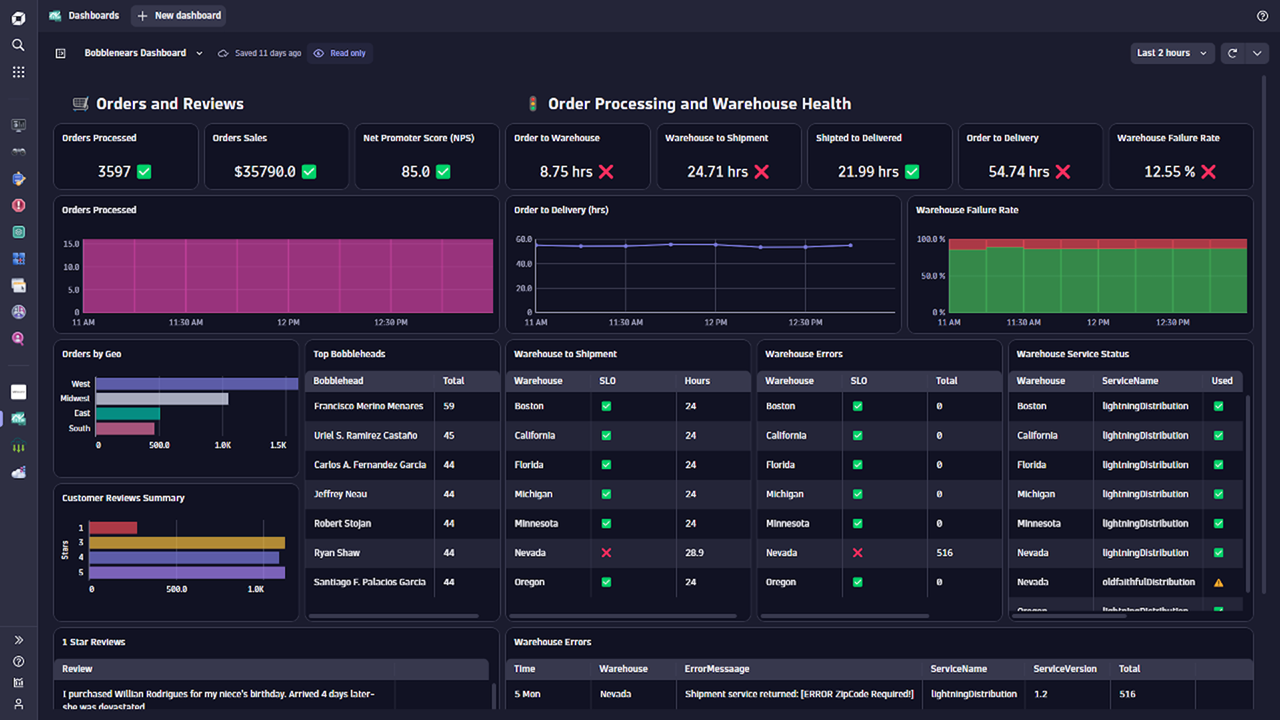This screenshot has height=720, width=1280.
Task: Click the West bar in Orders by Geo
Action: click(x=196, y=383)
